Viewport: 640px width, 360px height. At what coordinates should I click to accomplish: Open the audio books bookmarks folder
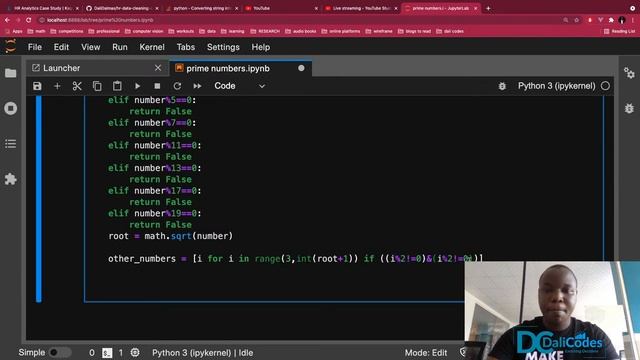(300, 31)
